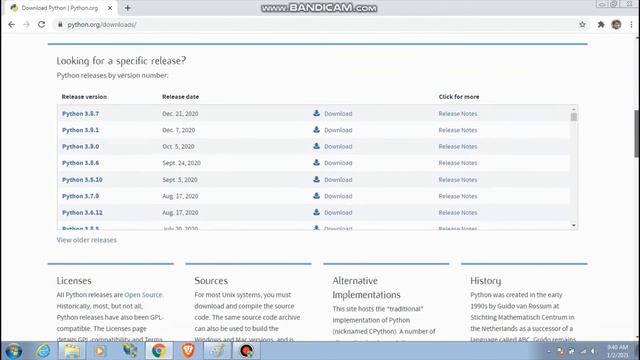Open the Chrome three-dot menu
The image size is (640, 360).
tap(631, 24)
